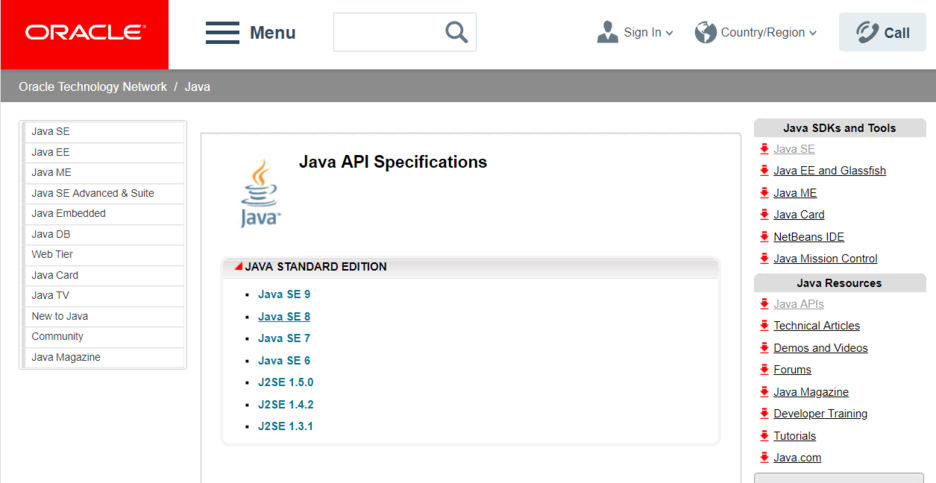936x483 pixels.
Task: Click red arrow icon next to Developer Training
Action: click(x=764, y=413)
